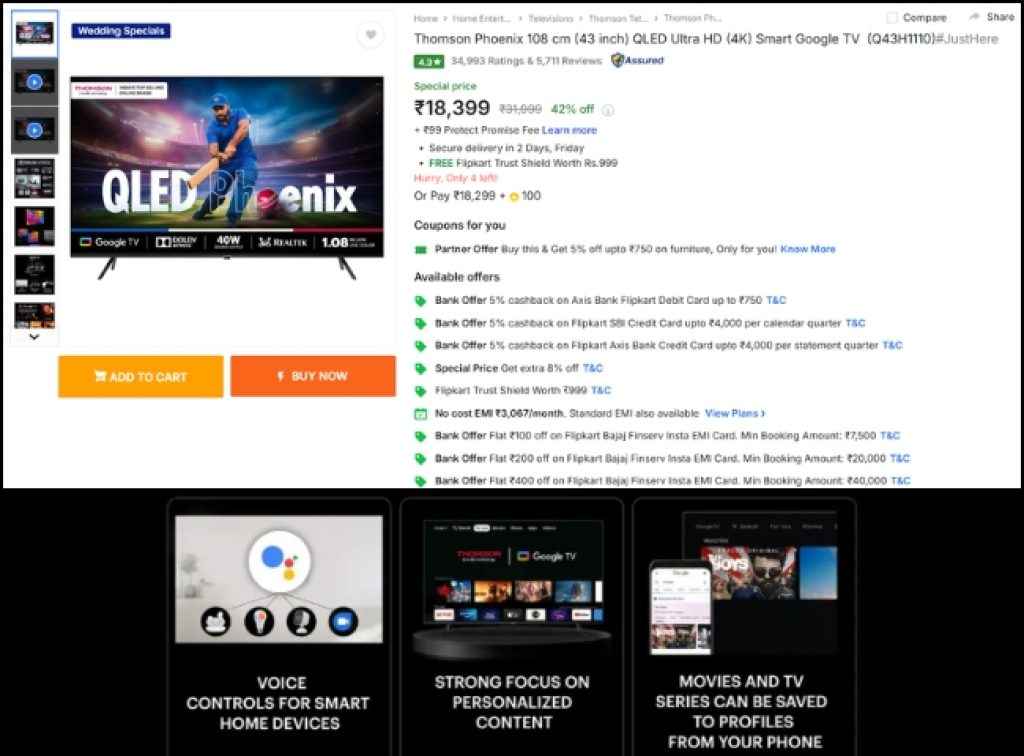Click the ADD TO CART button
Viewport: 1024px width, 756px height.
click(x=141, y=377)
